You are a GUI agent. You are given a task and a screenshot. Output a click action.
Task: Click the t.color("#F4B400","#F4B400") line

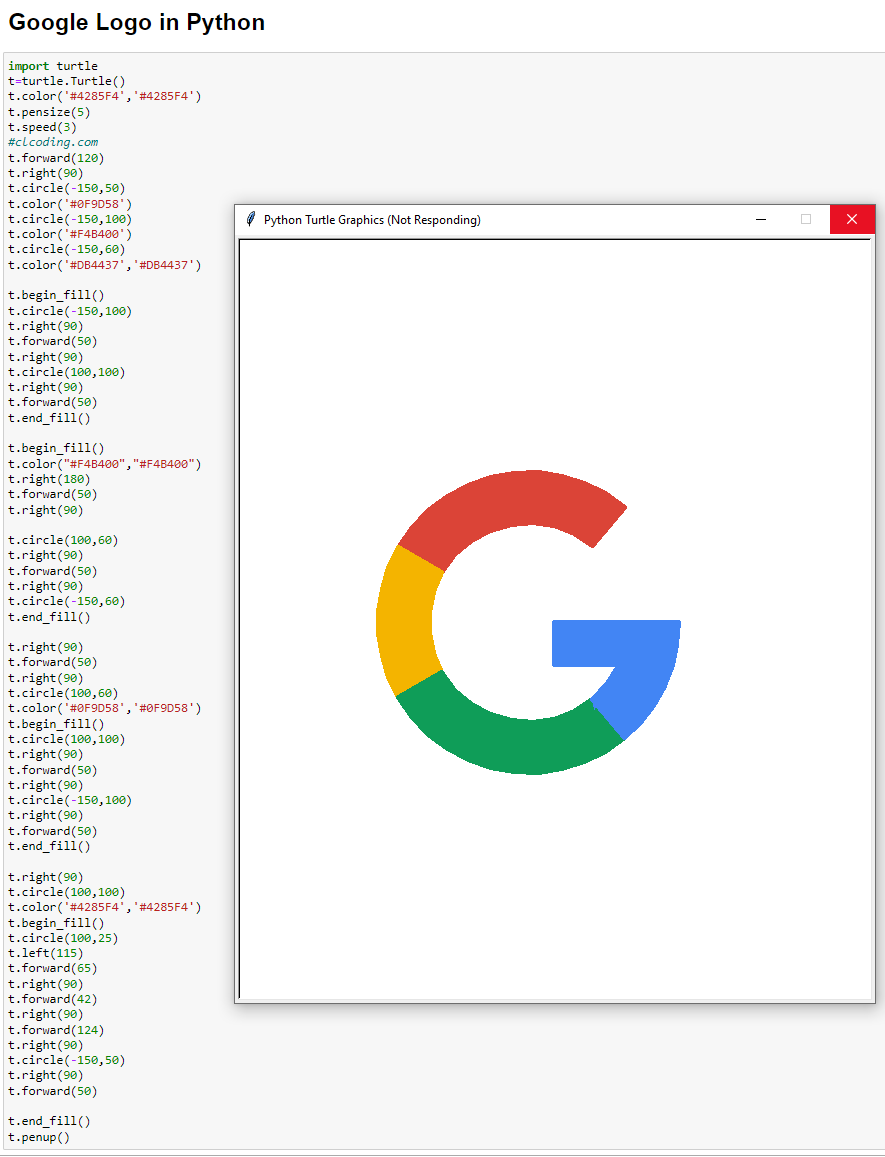105,464
